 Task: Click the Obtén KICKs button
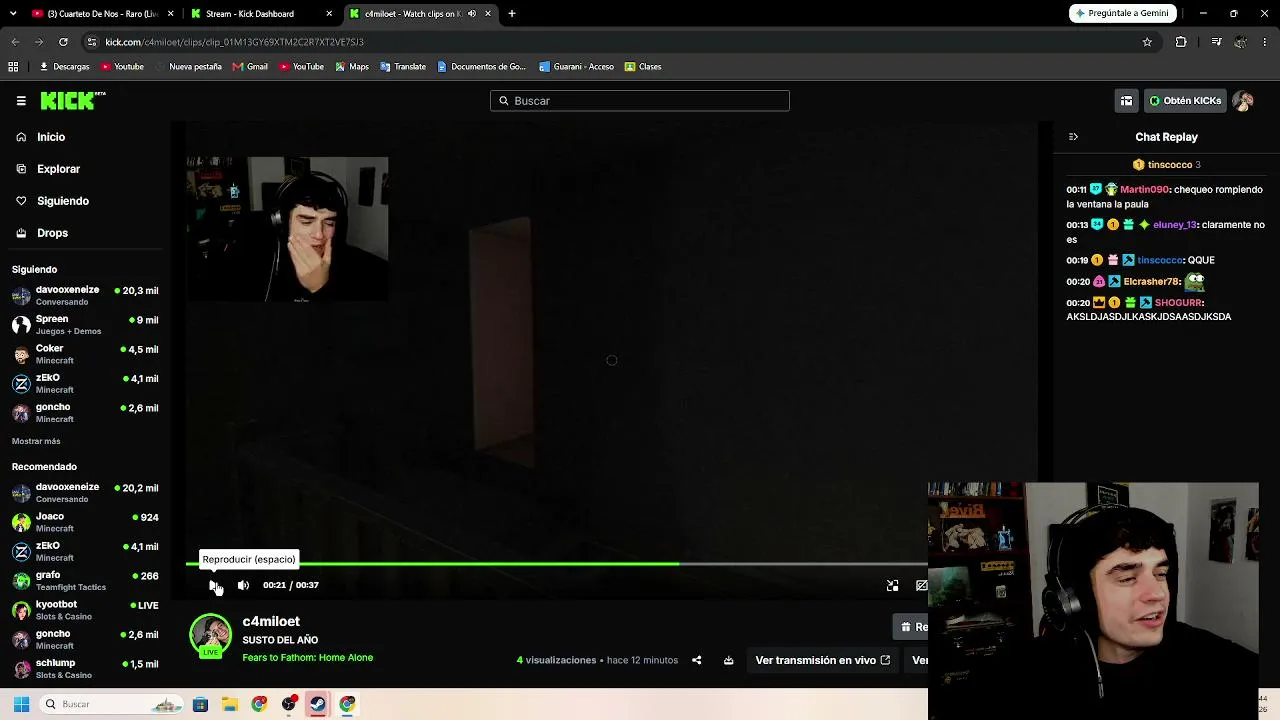point(1185,100)
